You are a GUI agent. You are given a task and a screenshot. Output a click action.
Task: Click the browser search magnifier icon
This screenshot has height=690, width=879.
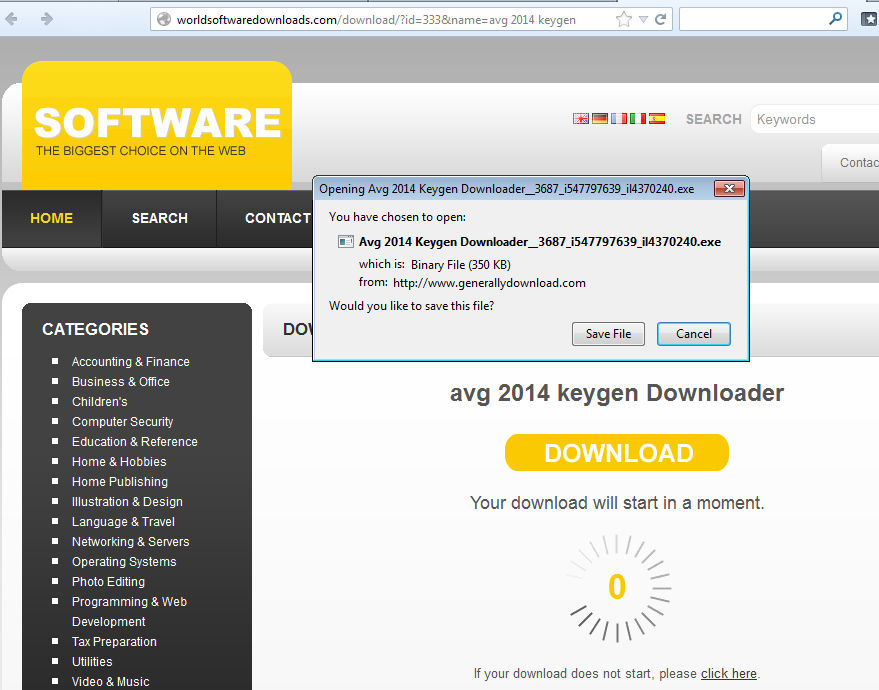835,19
